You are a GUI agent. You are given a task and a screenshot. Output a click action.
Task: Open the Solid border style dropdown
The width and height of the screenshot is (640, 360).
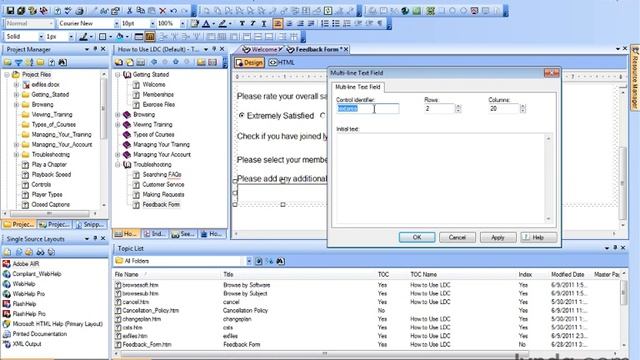[x=41, y=37]
